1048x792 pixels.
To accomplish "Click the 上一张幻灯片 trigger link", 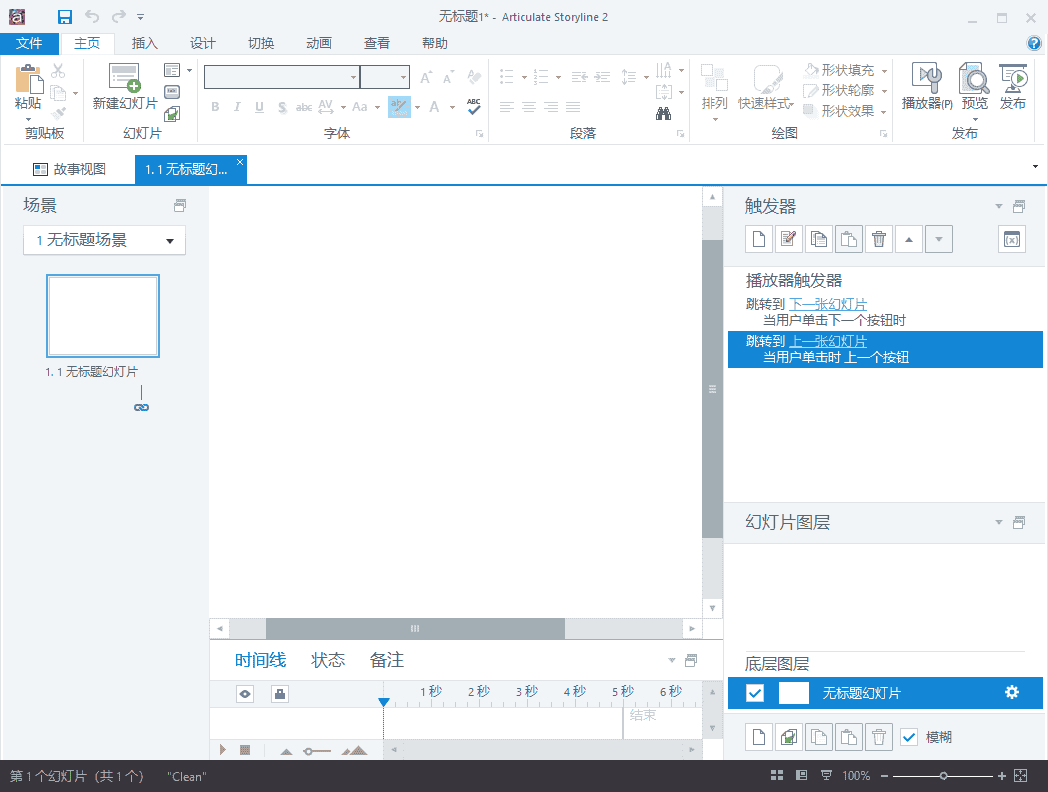I will click(827, 340).
